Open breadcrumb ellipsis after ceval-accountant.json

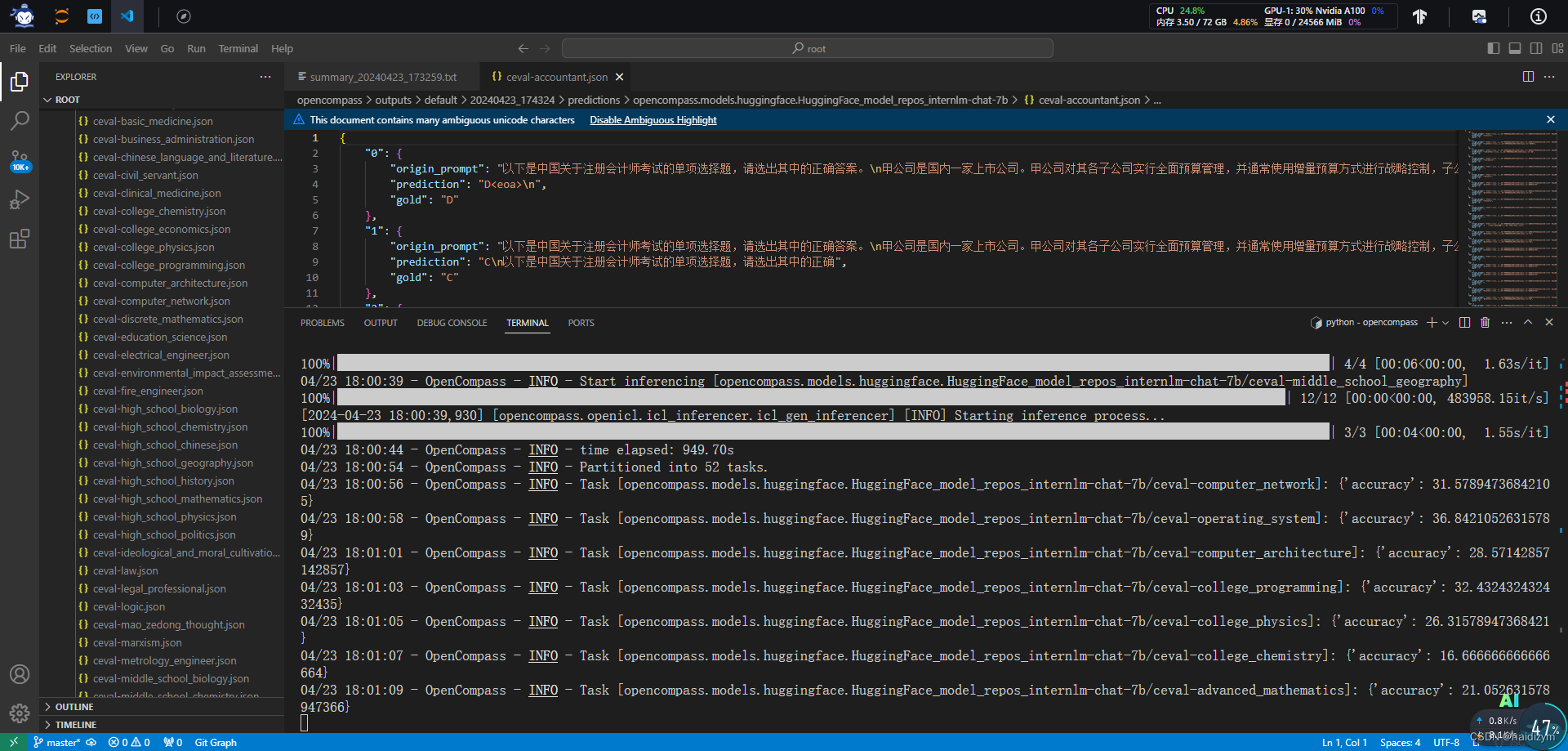[x=1157, y=100]
